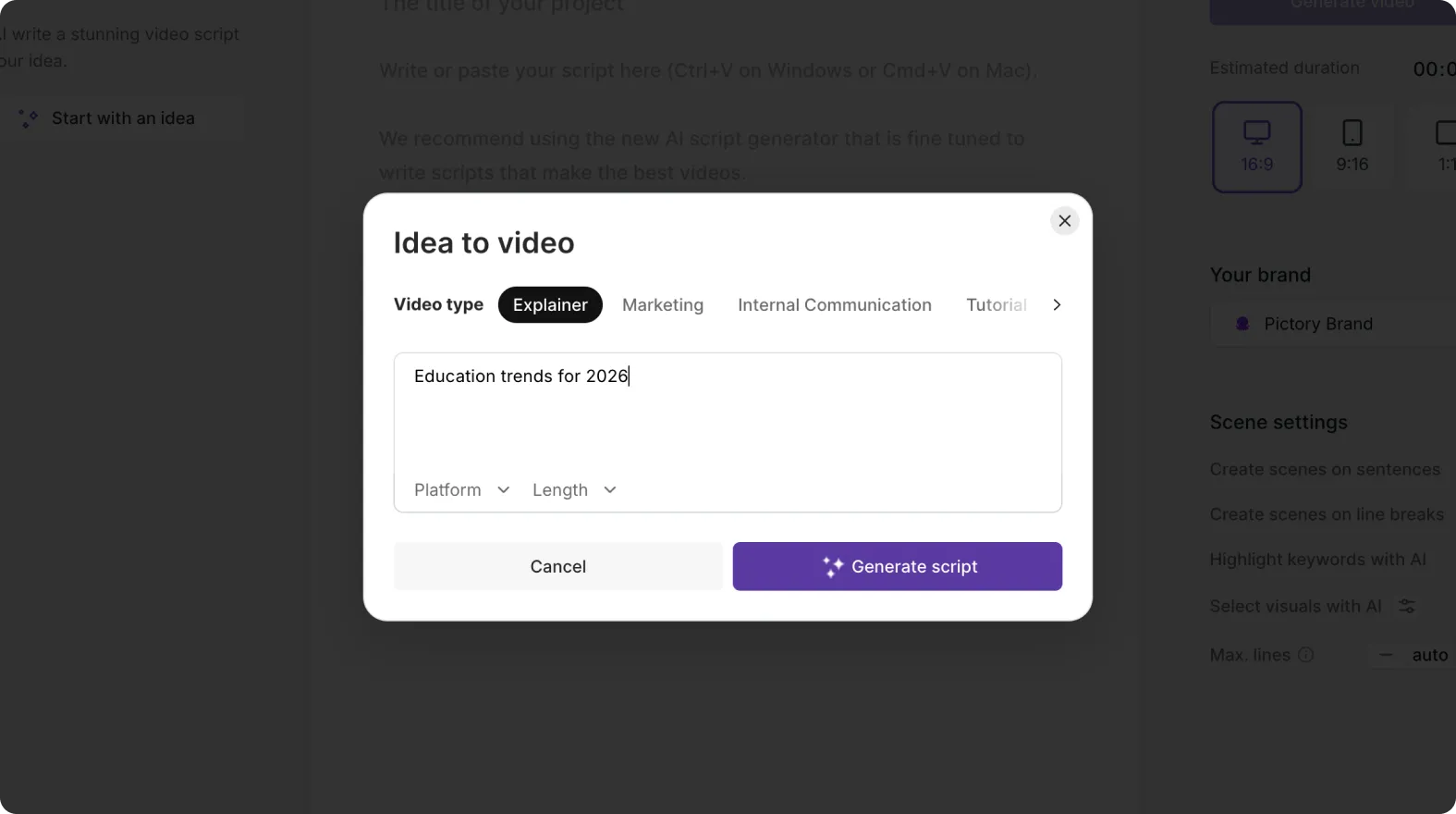Enable Highlight keywords with AI

[x=1318, y=559]
